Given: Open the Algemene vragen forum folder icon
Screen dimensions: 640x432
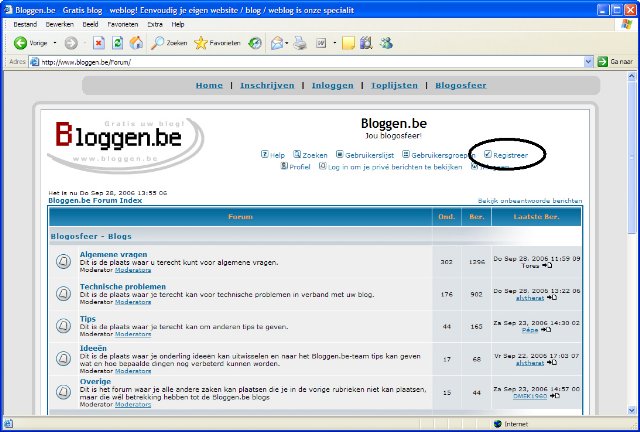Looking at the screenshot, I should click(x=62, y=263).
